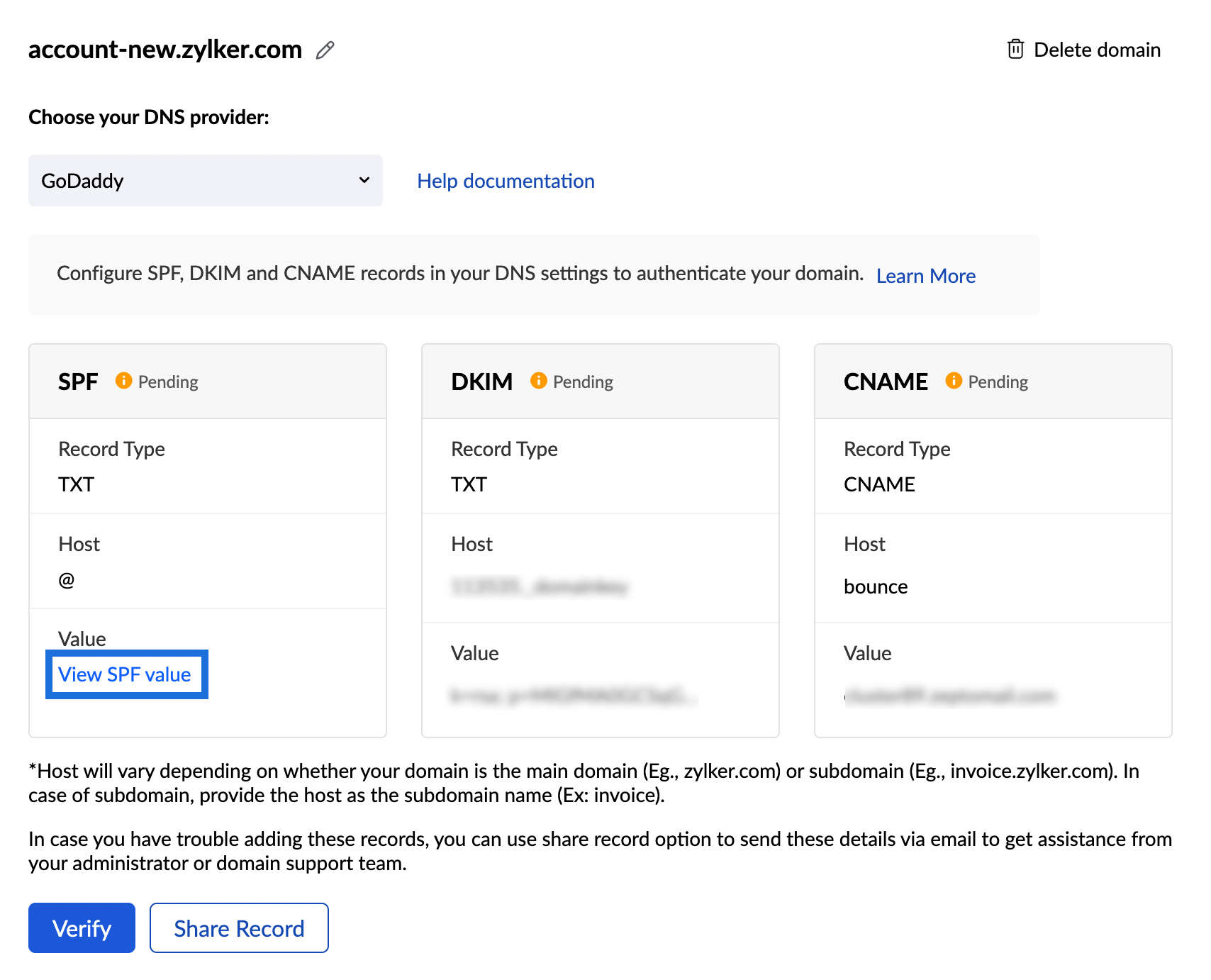Viewport: 1211px width, 980px height.
Task: Open the DNS provider dropdown
Action: tap(205, 180)
